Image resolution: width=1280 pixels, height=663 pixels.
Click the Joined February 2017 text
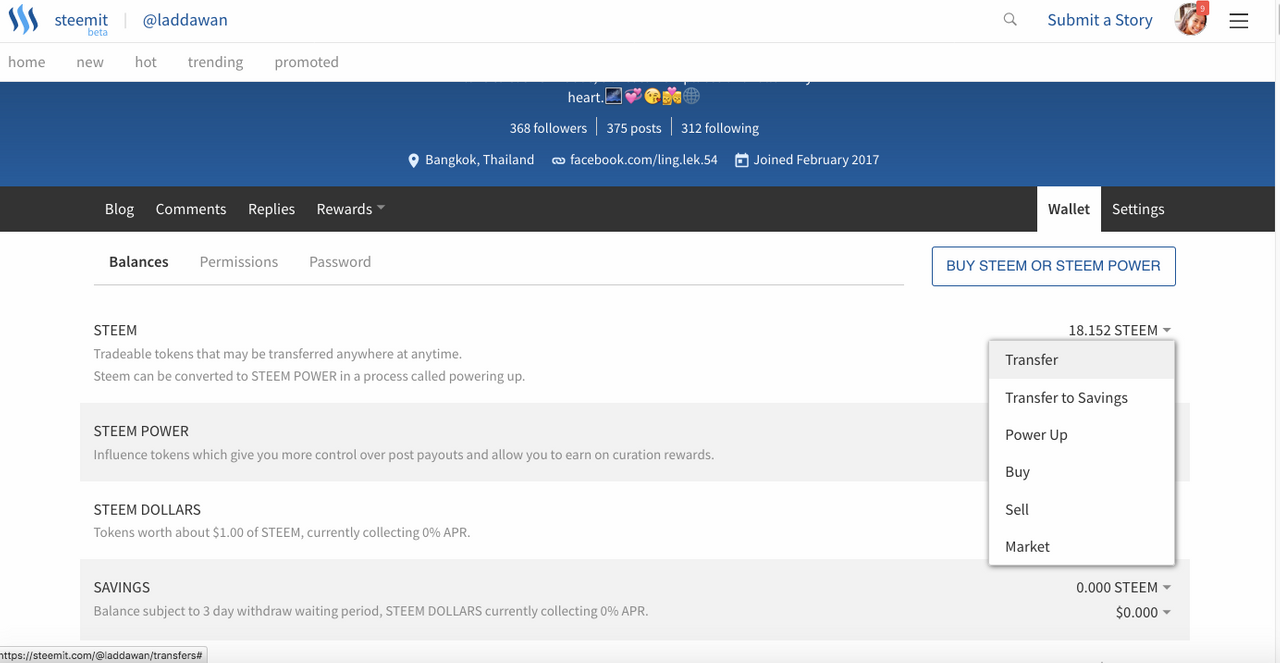click(816, 160)
